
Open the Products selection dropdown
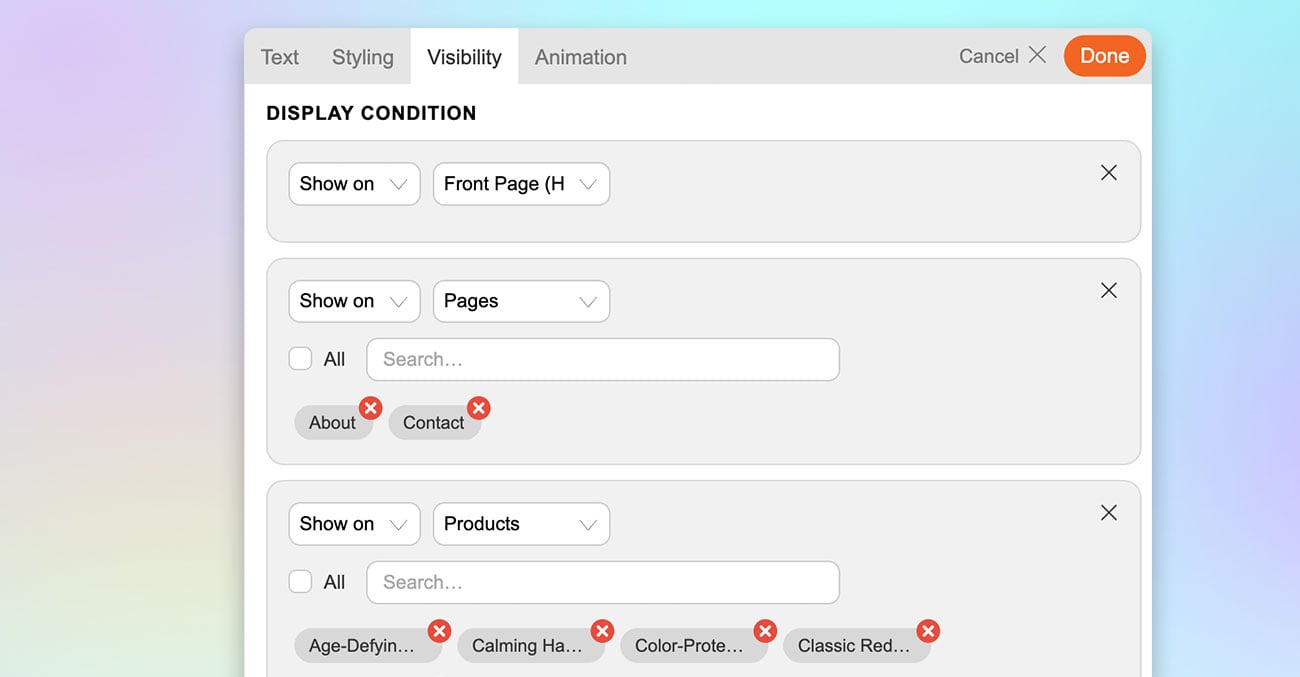click(x=521, y=523)
